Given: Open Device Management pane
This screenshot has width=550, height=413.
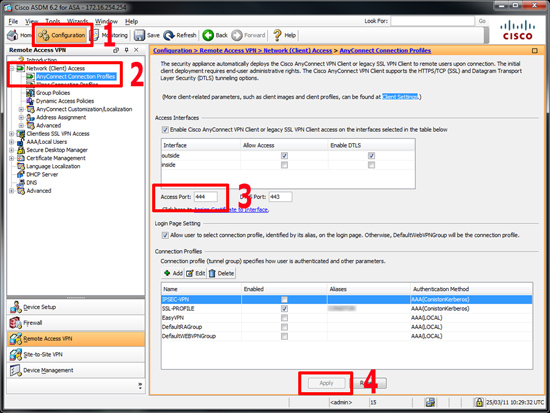Looking at the screenshot, I should pyautogui.click(x=76, y=370).
